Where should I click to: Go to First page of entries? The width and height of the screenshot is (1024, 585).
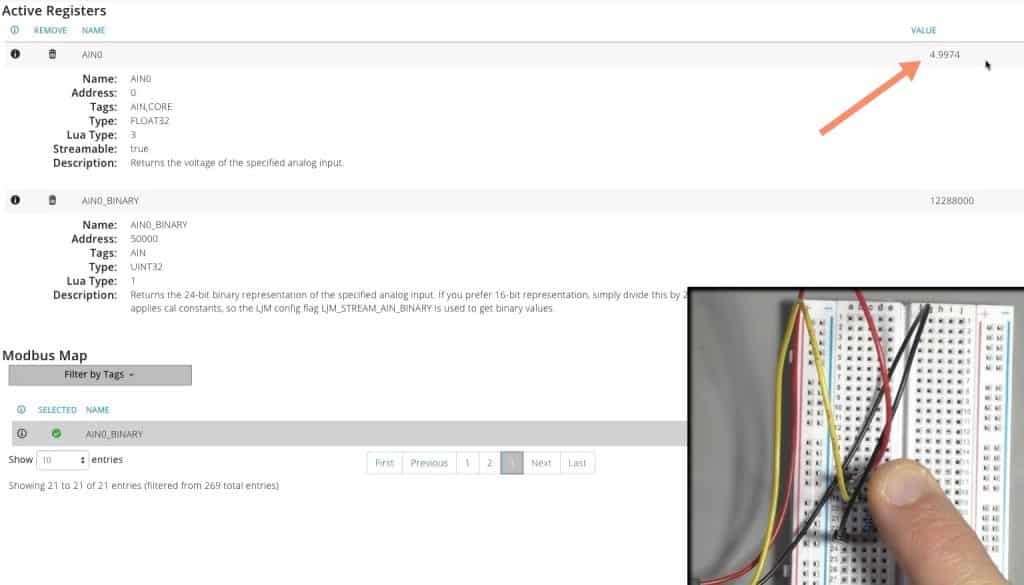click(x=385, y=463)
